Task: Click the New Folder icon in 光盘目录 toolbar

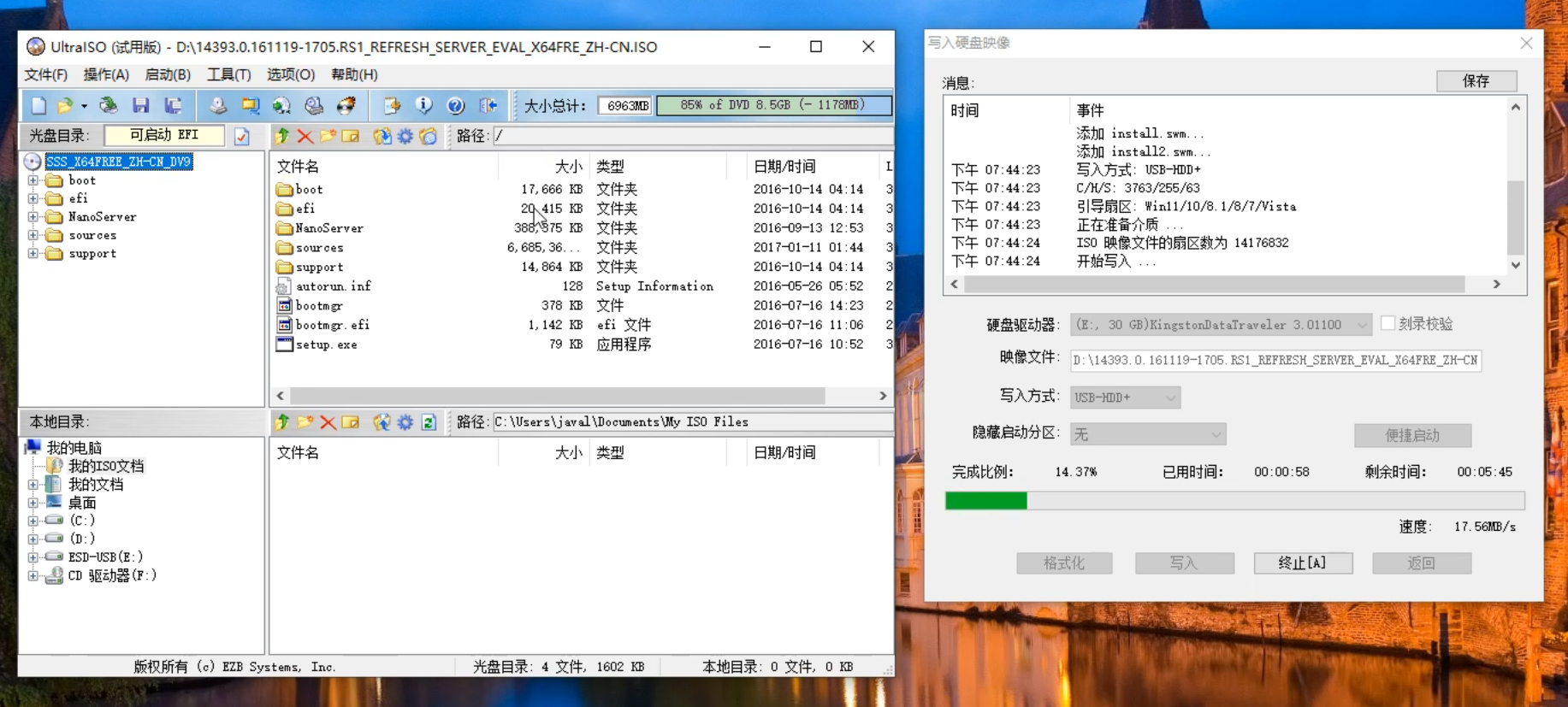Action: 328,136
